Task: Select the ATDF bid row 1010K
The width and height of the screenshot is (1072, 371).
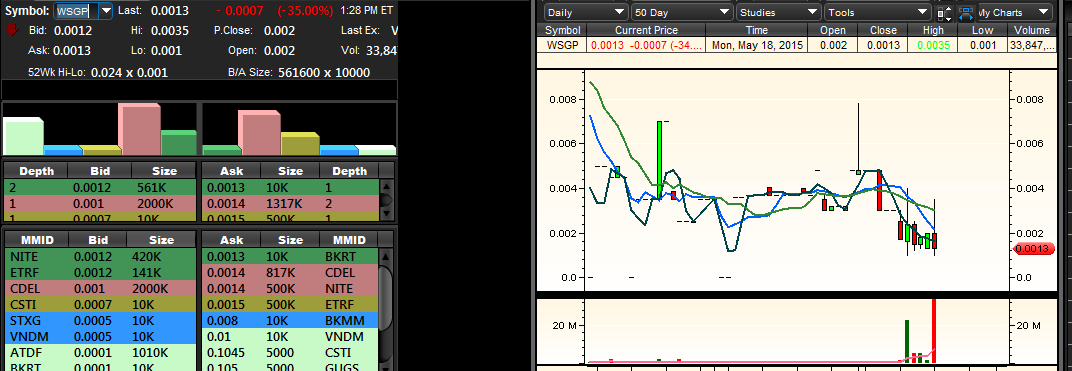Action: (x=100, y=353)
